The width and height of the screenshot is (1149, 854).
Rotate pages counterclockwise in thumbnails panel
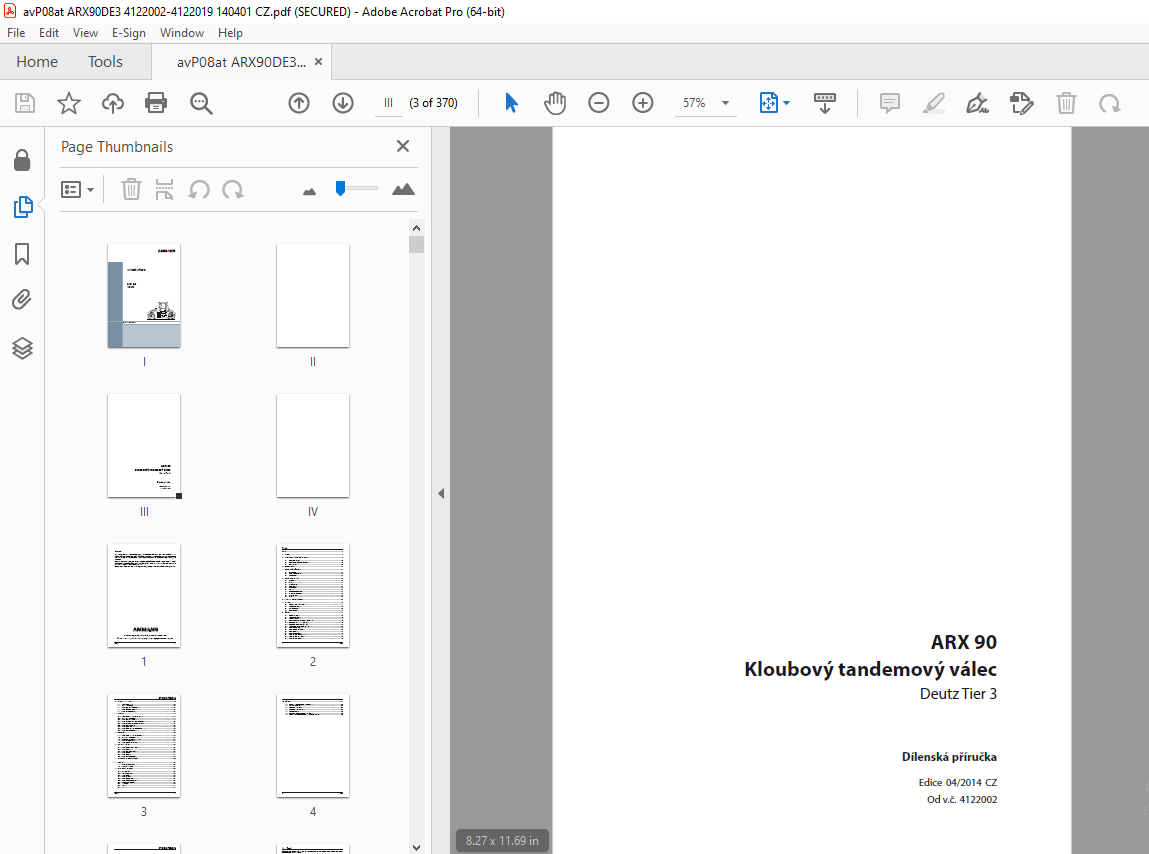coord(199,189)
